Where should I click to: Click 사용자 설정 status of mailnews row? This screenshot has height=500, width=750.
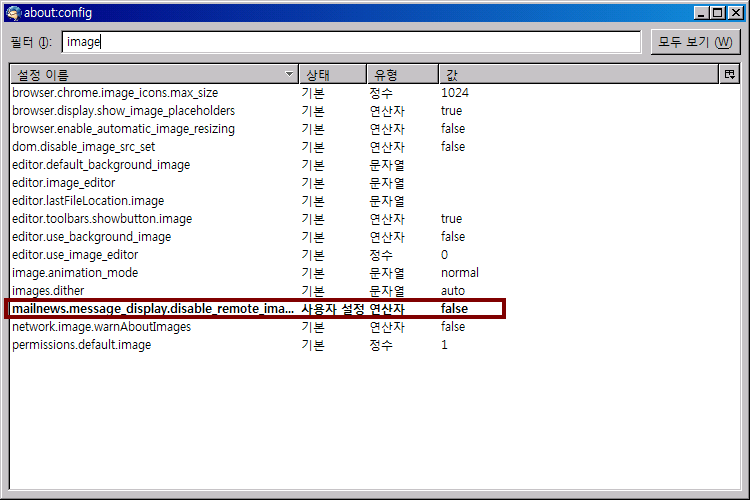(x=333, y=309)
